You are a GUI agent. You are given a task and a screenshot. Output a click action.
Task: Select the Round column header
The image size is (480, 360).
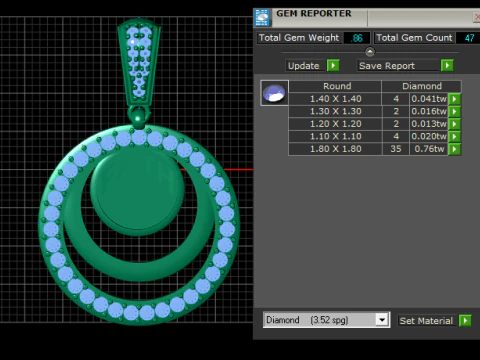pyautogui.click(x=335, y=86)
